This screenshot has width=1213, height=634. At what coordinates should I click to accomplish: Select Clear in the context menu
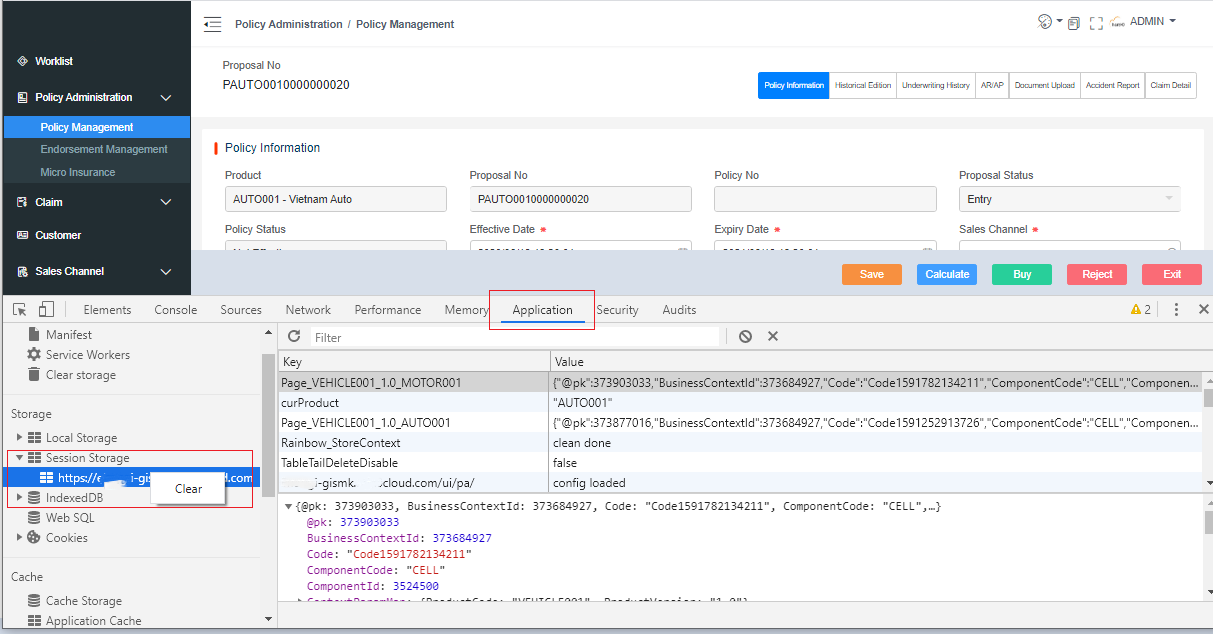[x=188, y=489]
